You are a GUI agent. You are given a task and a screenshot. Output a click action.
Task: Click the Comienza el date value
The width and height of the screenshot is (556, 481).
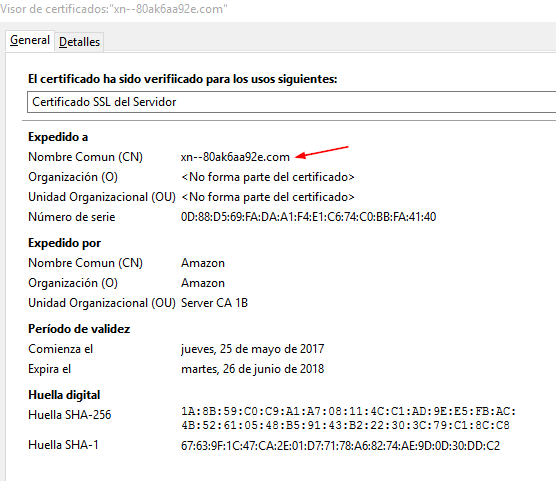(252, 349)
